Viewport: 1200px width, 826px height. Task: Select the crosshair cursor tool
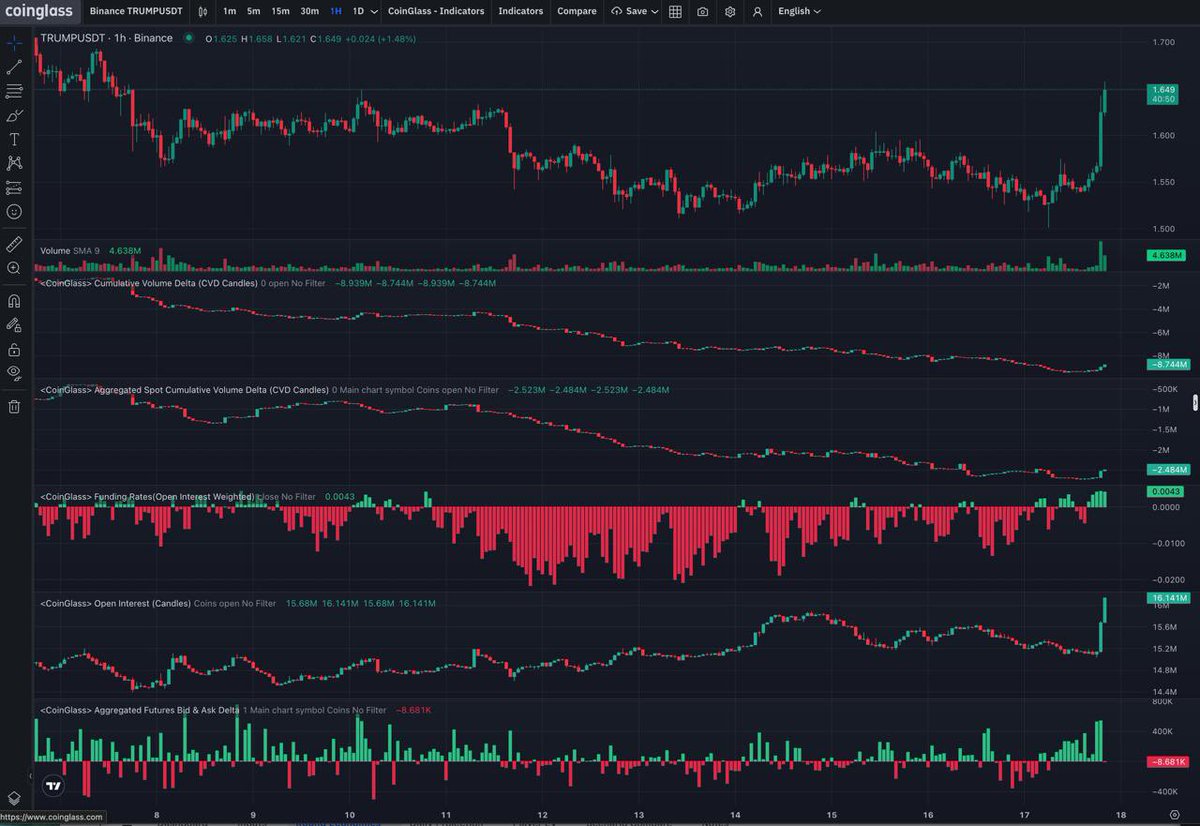click(x=14, y=43)
